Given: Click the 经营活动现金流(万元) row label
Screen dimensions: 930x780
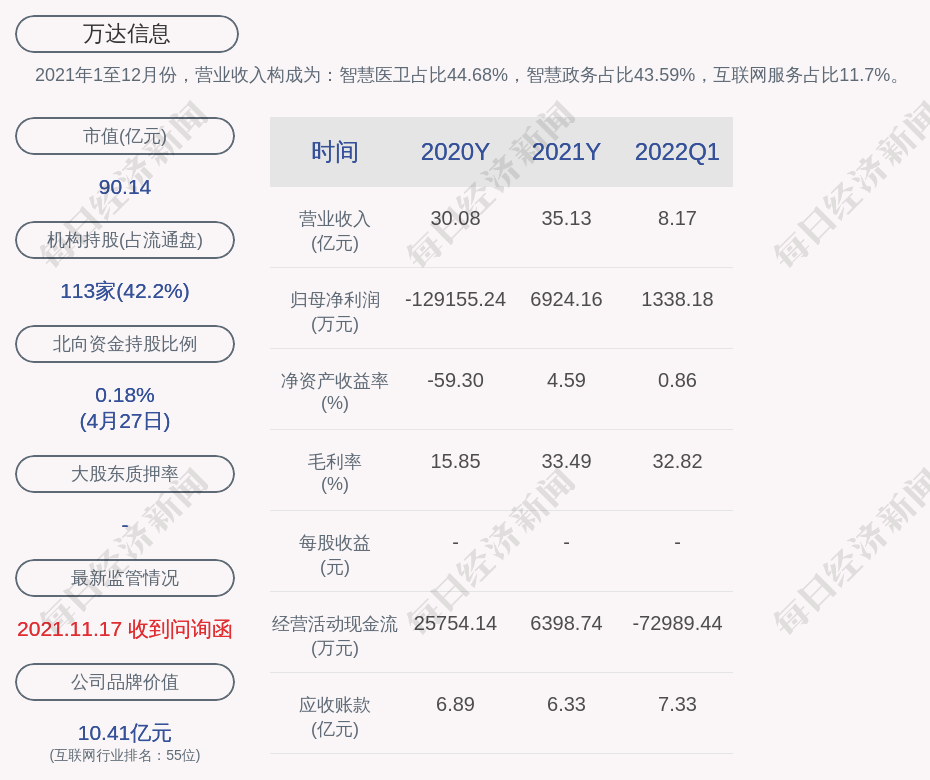Looking at the screenshot, I should 335,635.
